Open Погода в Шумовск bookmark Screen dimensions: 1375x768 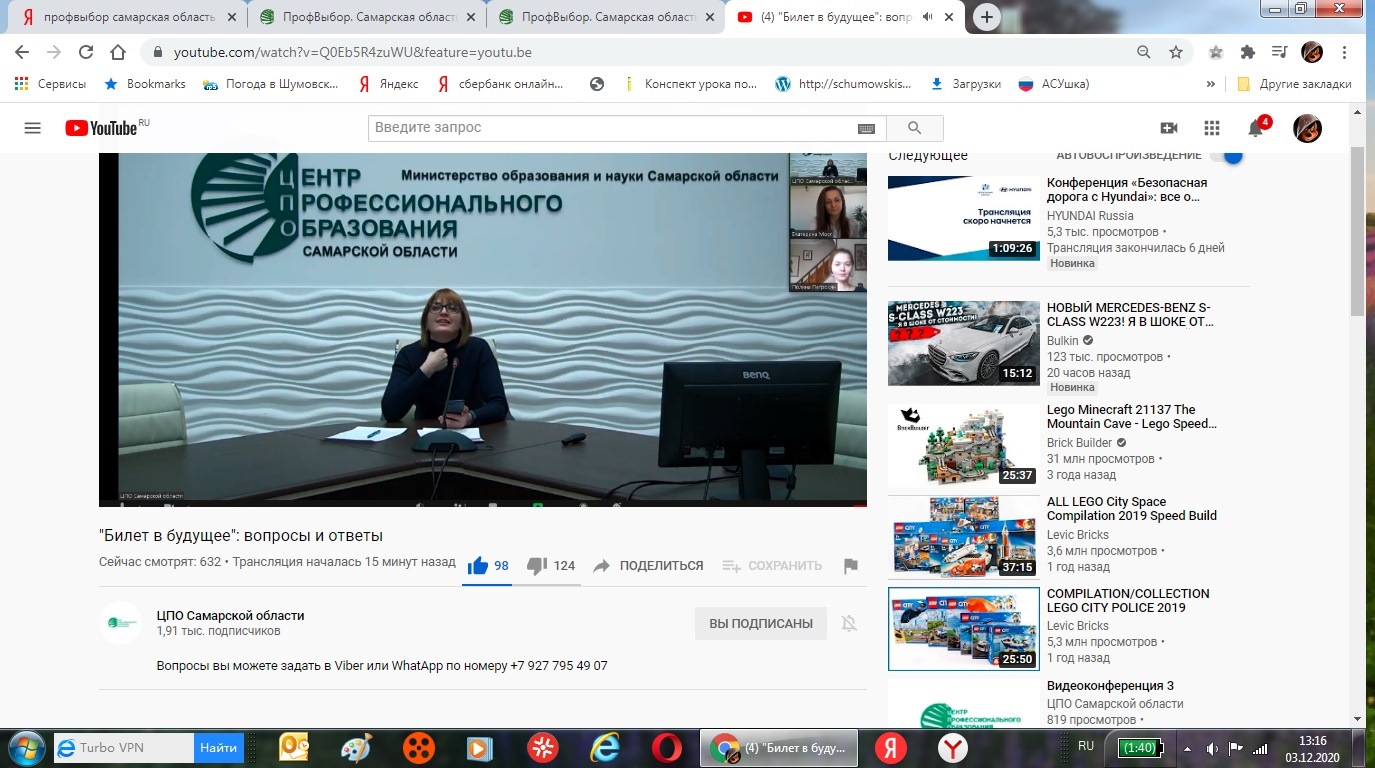coord(271,84)
